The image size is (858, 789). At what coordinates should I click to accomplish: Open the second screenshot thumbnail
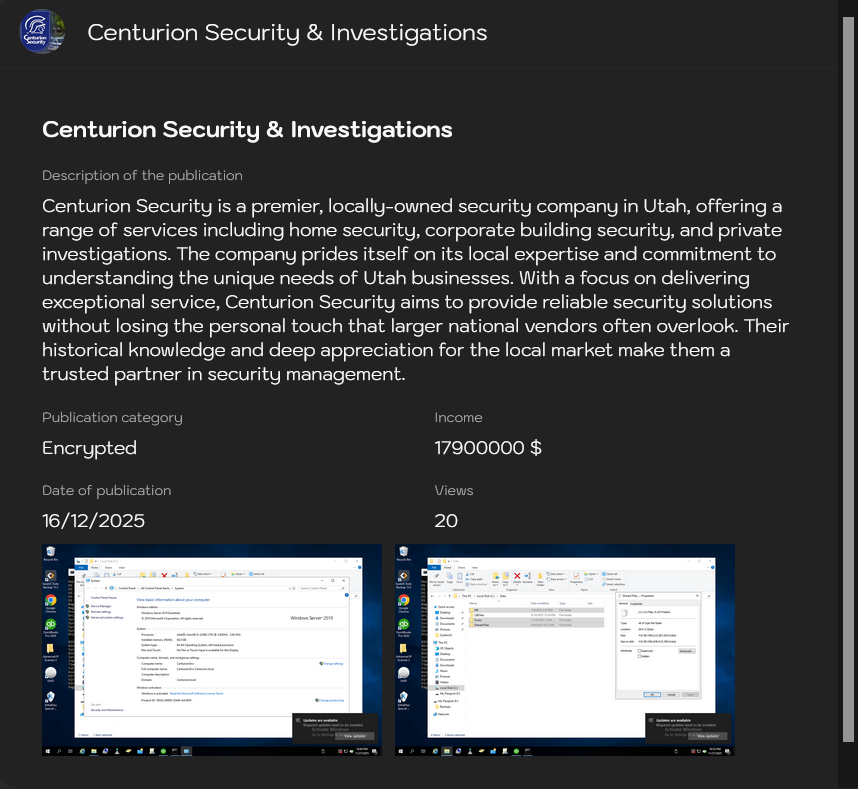point(565,649)
